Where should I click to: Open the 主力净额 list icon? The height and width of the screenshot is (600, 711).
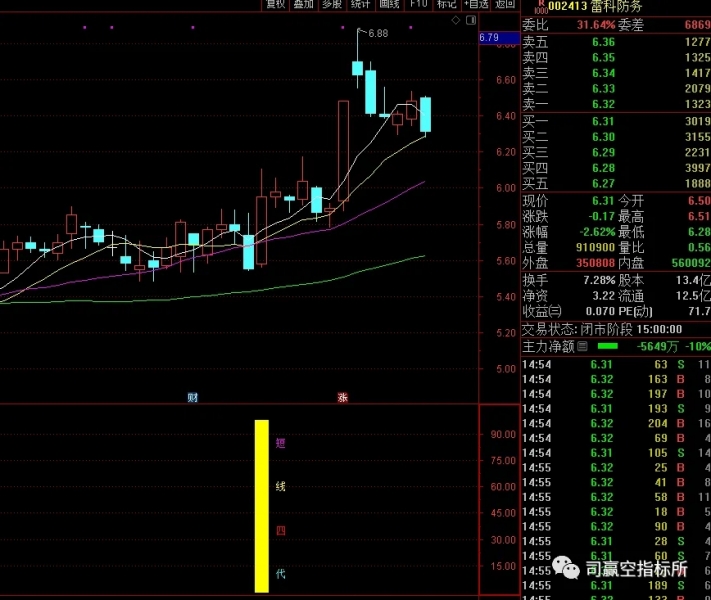[x=583, y=346]
